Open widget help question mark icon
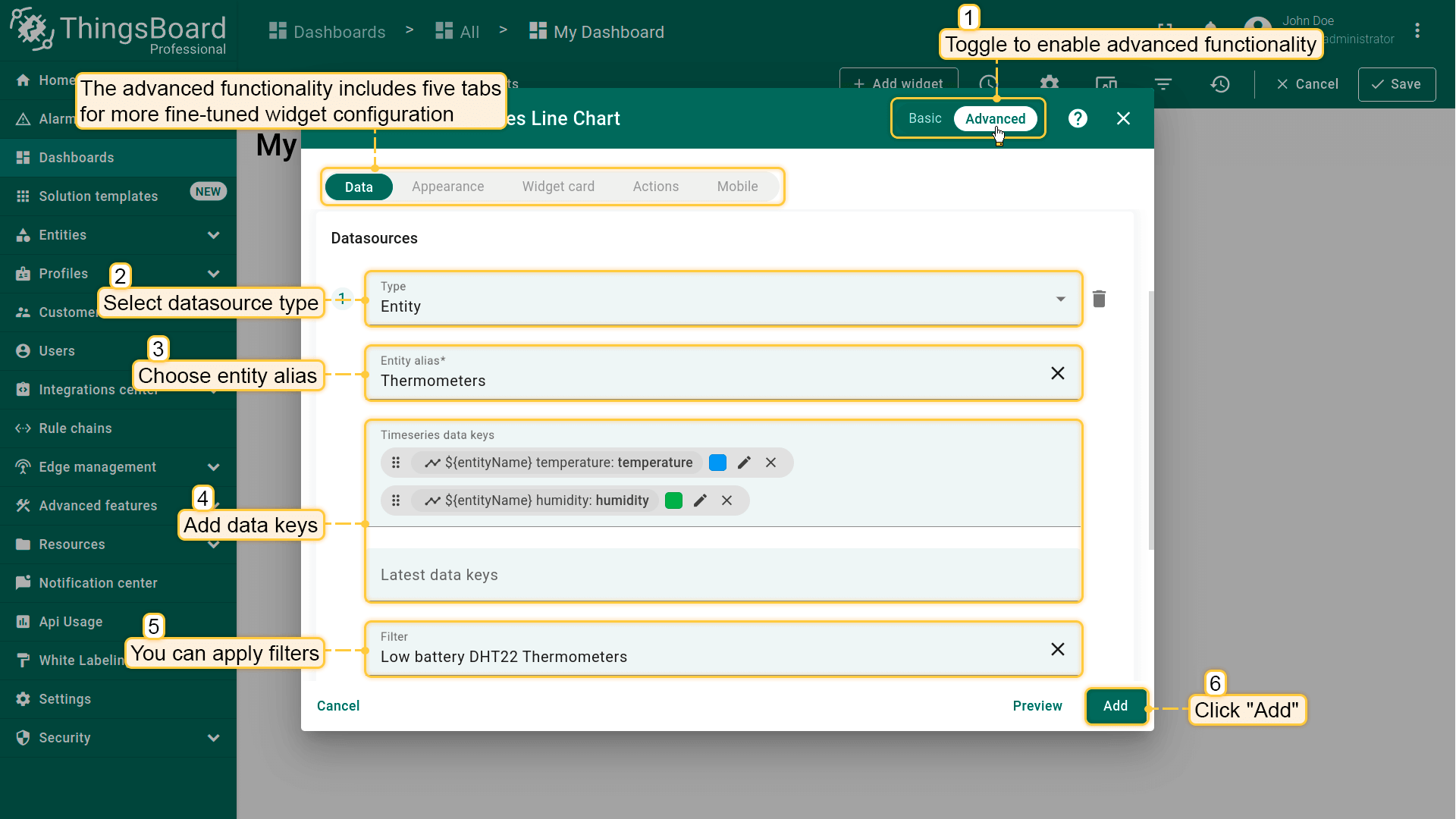The width and height of the screenshot is (1456, 819). [1078, 118]
